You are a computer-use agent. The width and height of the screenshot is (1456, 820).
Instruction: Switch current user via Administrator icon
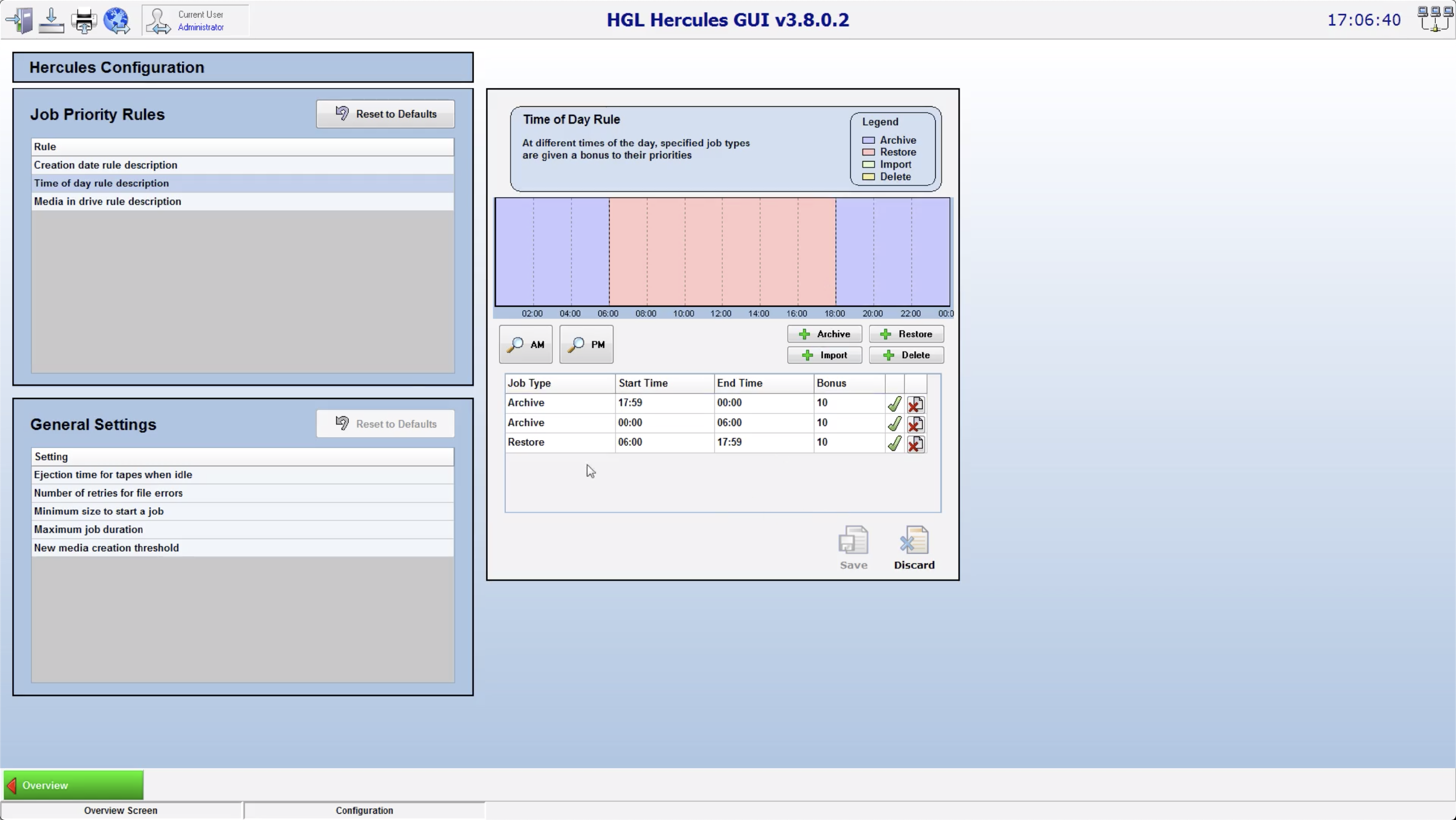(x=158, y=21)
